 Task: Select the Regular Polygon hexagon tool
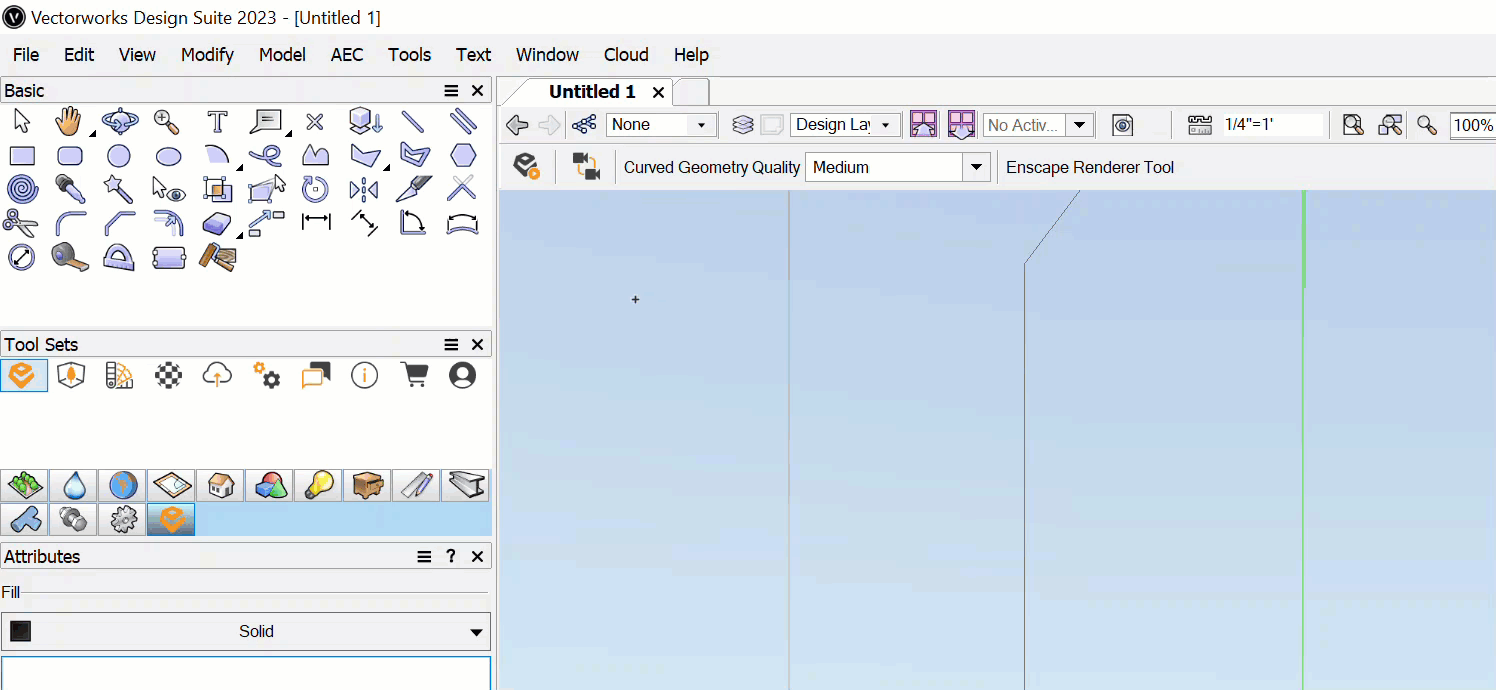pos(462,156)
